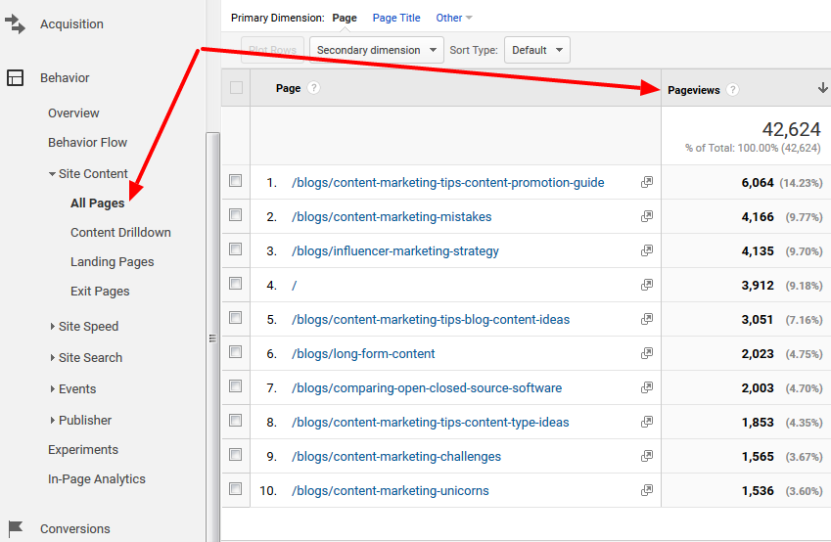Check row 8 content-type-ideas checkbox
Screen dimensions: 831x542
pos(235,420)
